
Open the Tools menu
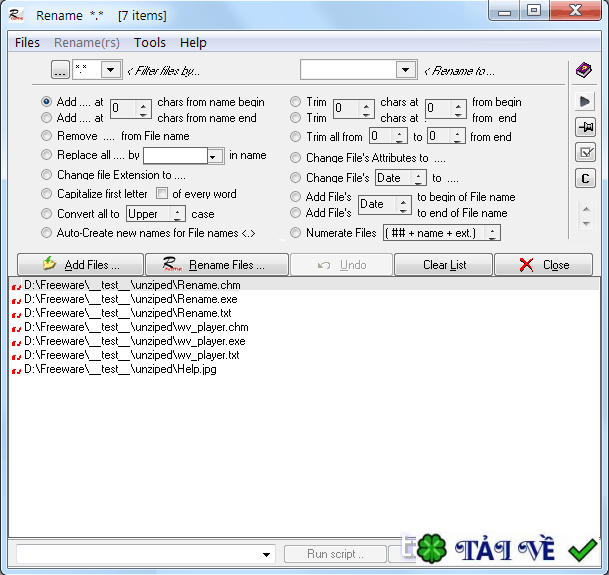point(150,42)
